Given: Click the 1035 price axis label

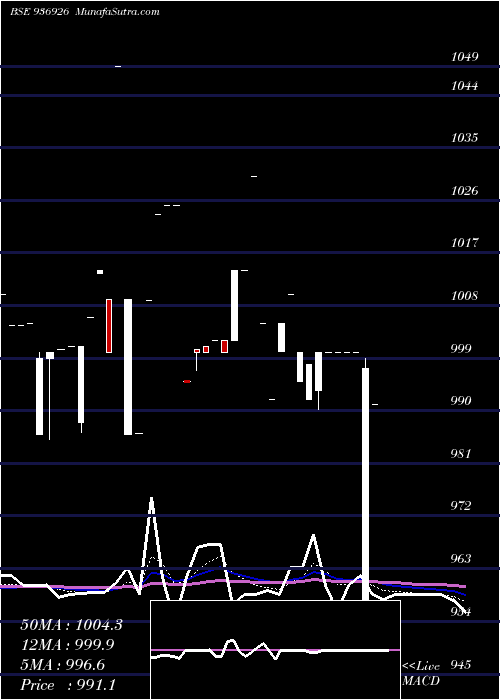Looking at the screenshot, I should [464, 138].
